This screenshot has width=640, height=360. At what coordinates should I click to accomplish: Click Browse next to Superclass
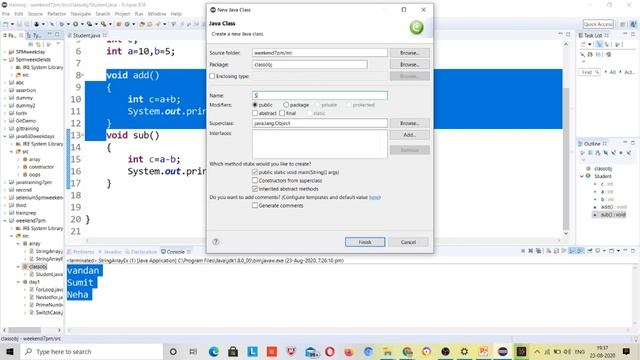tap(409, 123)
